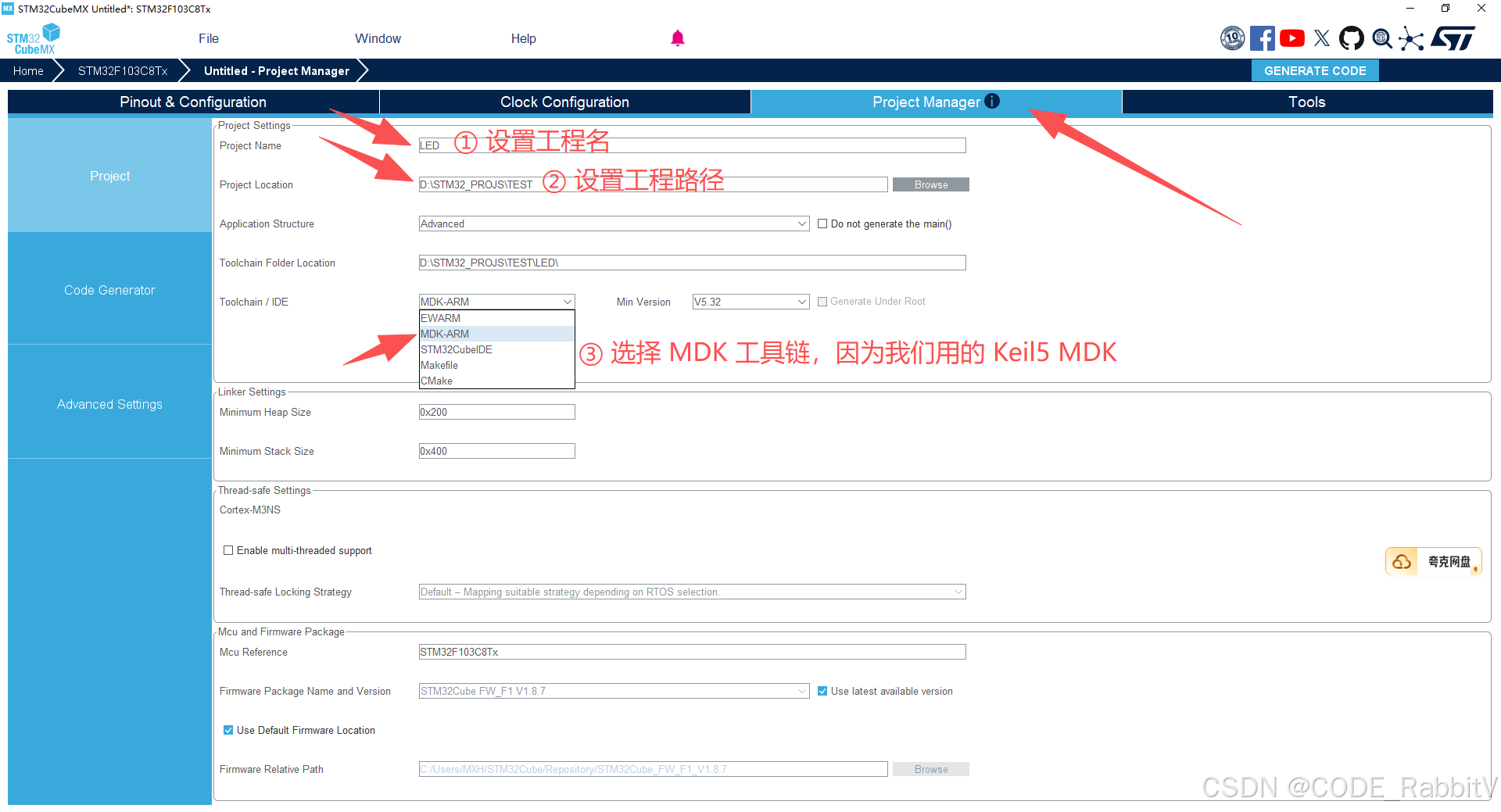Click the Firmware Relative Path field
The width and height of the screenshot is (1501, 812).
(653, 769)
